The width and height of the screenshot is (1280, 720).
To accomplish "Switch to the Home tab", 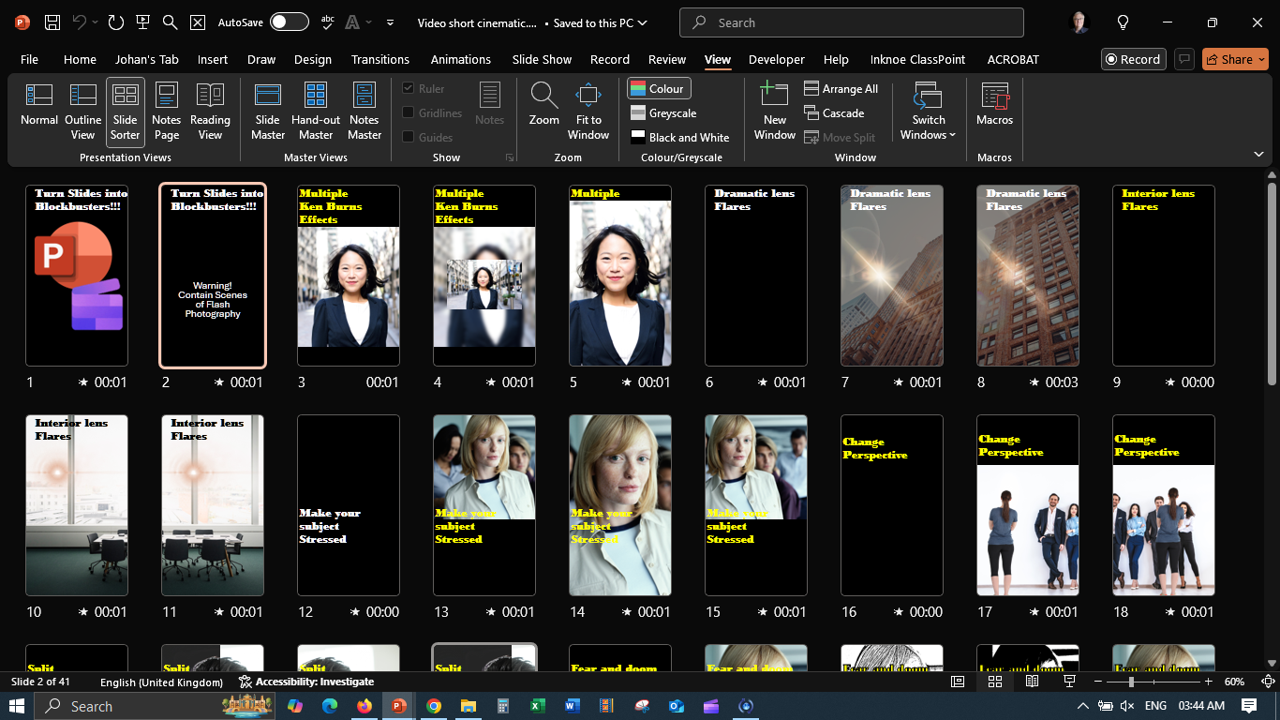I will (80, 59).
